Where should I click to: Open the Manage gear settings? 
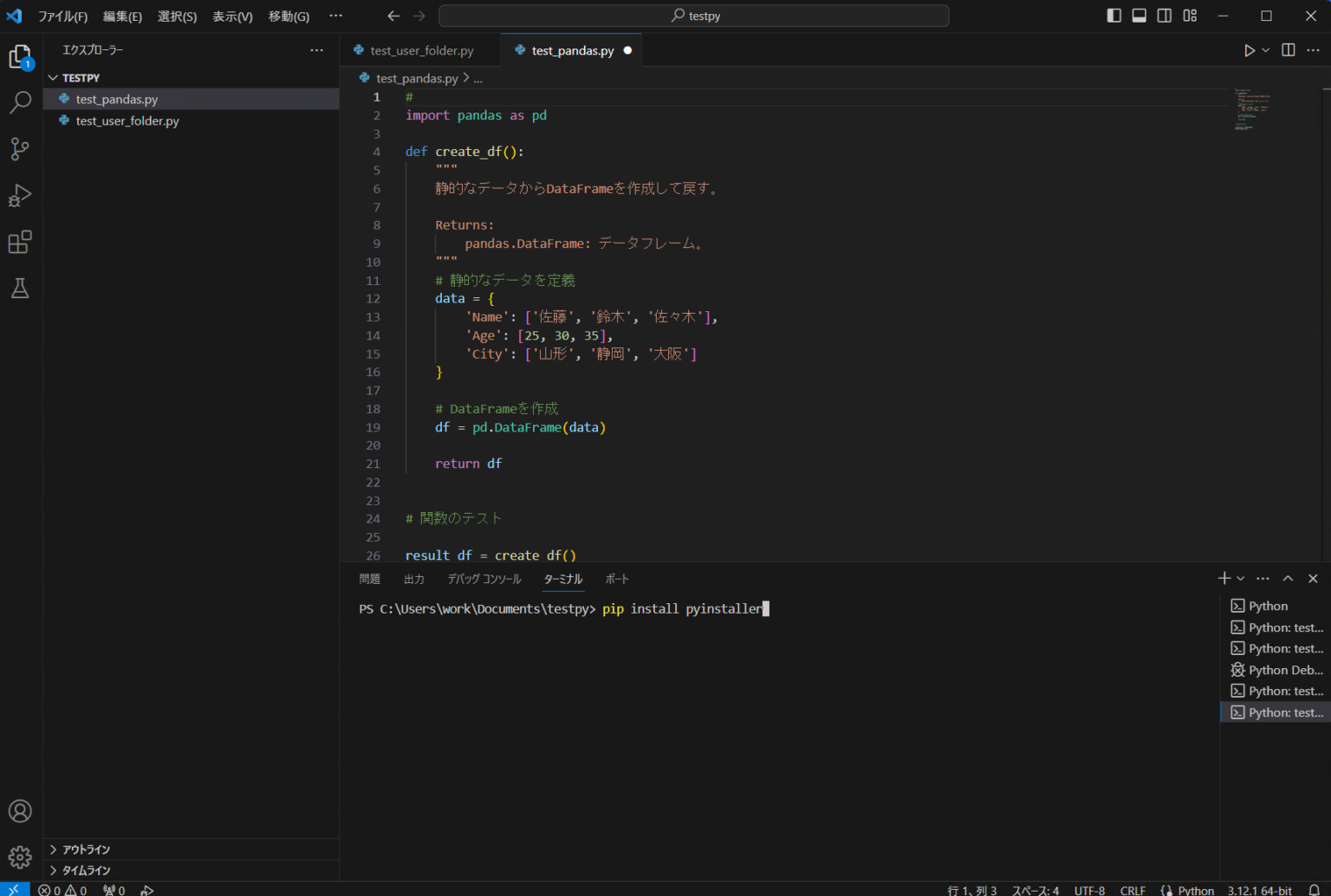click(20, 857)
